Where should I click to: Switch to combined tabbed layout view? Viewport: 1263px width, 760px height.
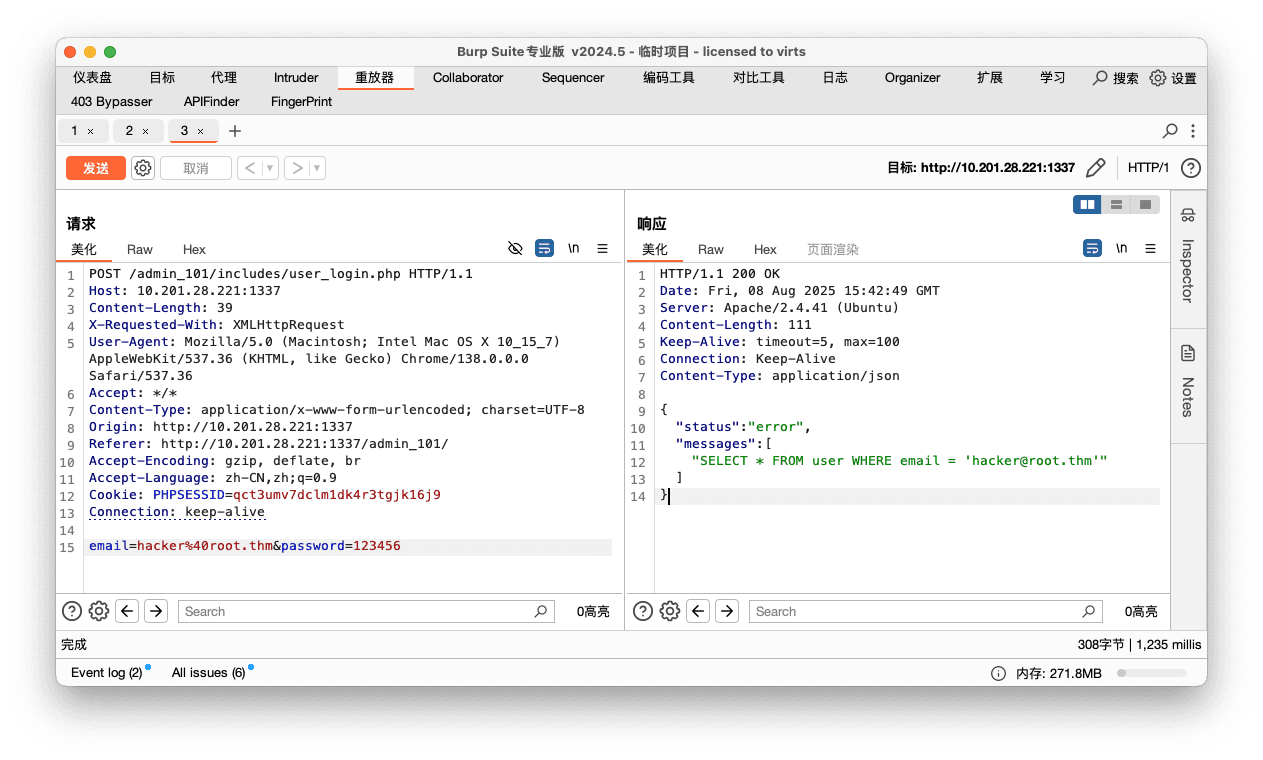[x=1145, y=204]
